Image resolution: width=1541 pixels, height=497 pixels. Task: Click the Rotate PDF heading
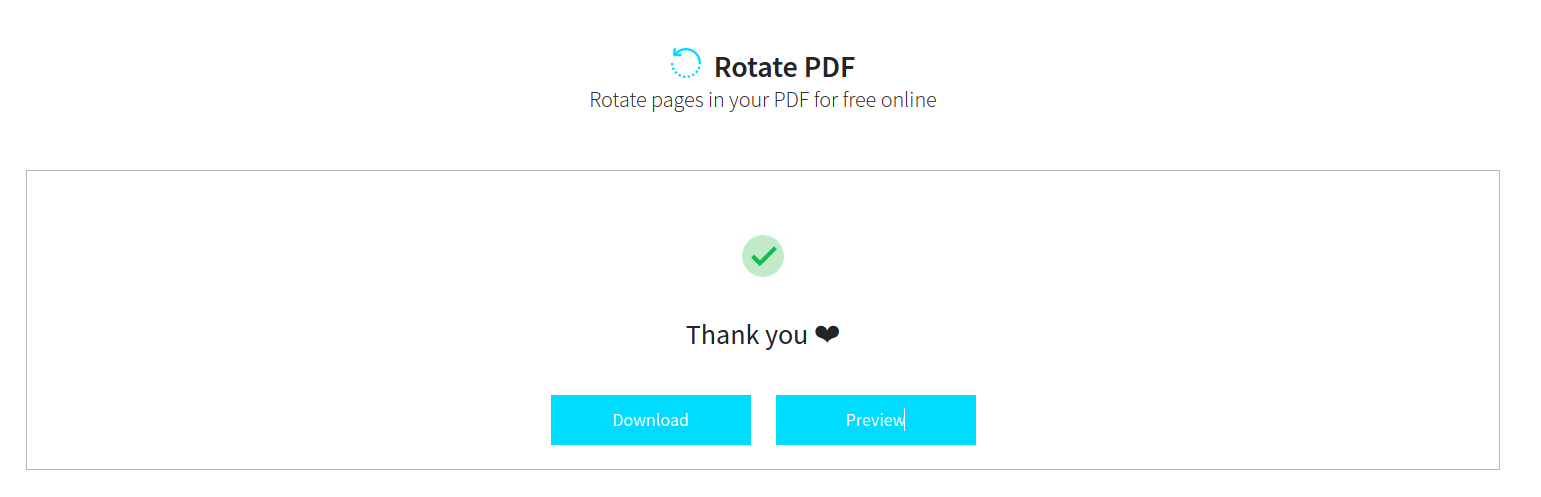[x=784, y=67]
